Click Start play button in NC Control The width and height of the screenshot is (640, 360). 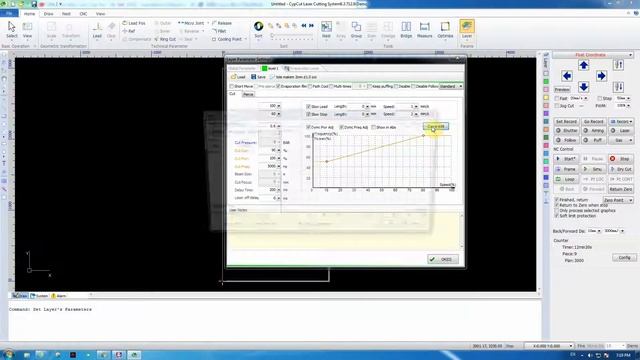(x=566, y=159)
